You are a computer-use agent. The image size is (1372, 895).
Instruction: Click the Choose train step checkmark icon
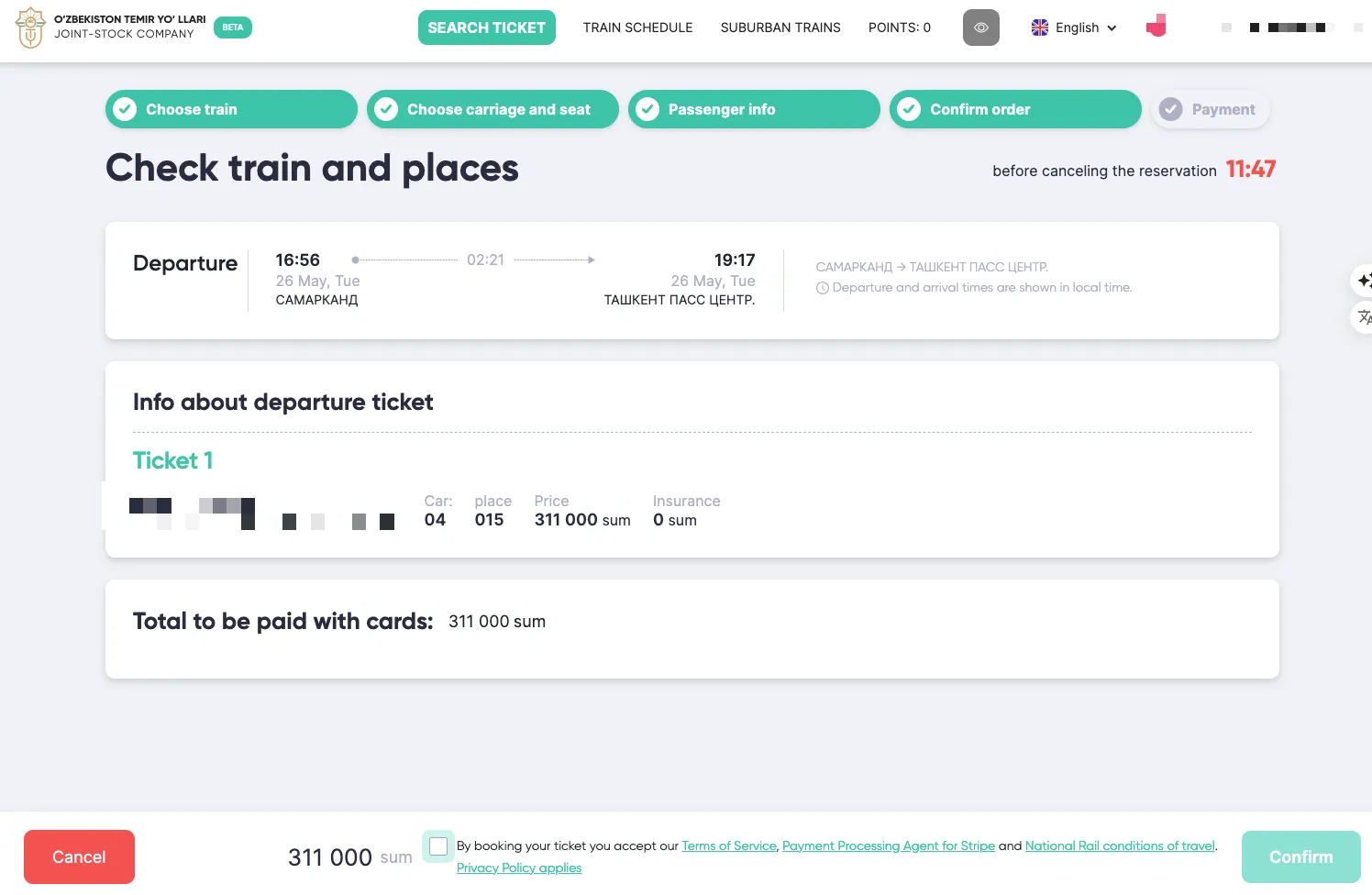point(125,109)
